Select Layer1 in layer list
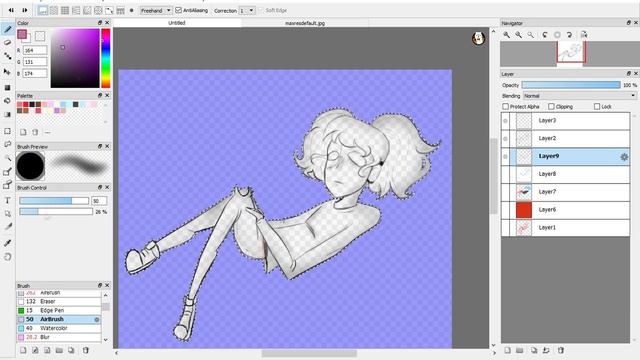The height and width of the screenshot is (360, 640). coord(565,227)
